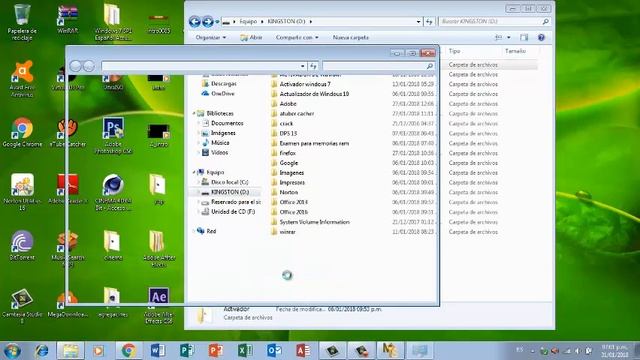The width and height of the screenshot is (640, 360).
Task: Collapse the Equipo tree node
Action: coord(194,172)
